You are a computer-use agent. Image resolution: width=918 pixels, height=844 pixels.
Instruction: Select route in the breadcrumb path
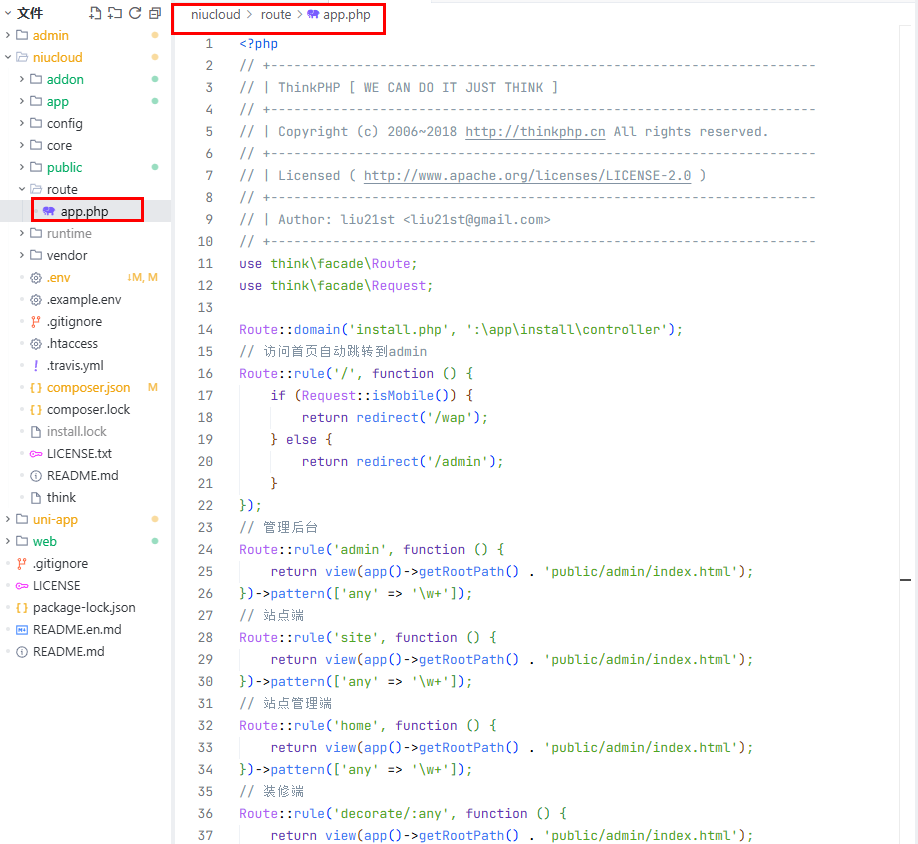click(x=276, y=15)
